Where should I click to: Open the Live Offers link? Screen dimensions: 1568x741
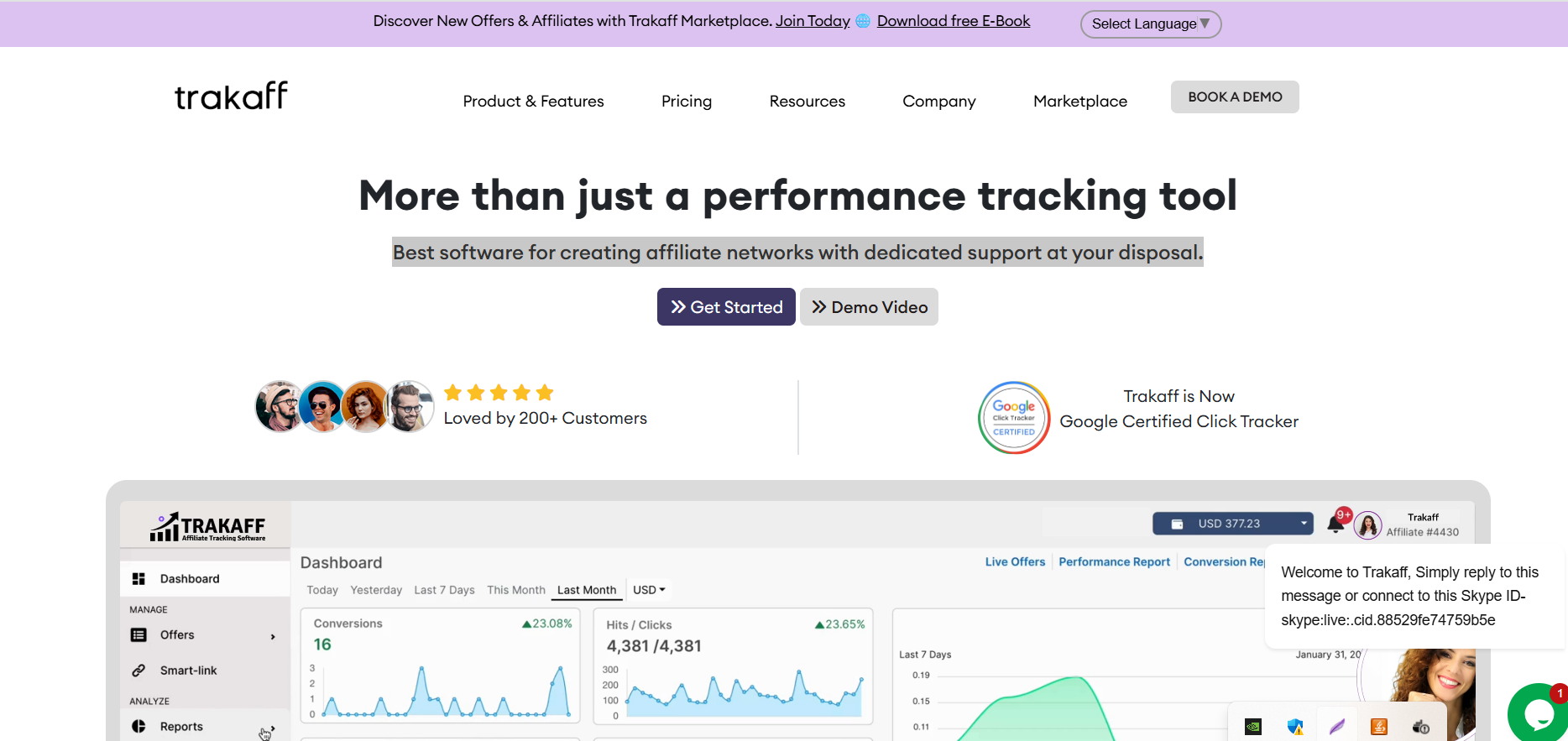pos(1015,562)
